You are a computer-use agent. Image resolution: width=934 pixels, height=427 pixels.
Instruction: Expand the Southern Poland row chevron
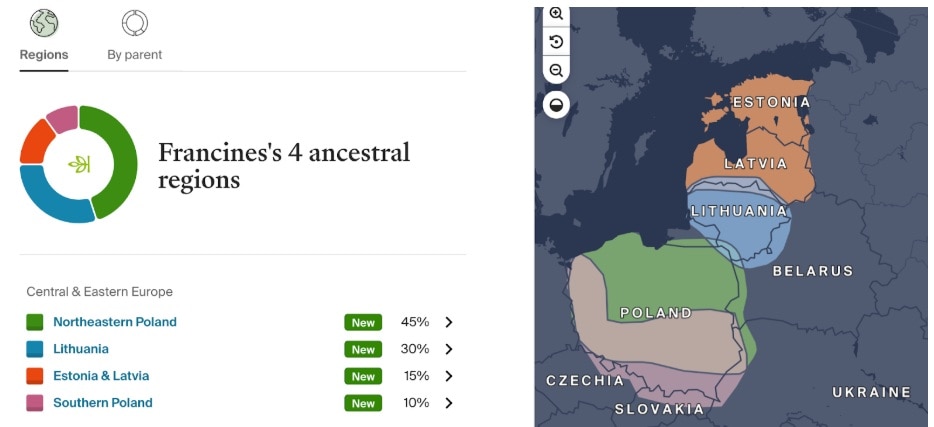pyautogui.click(x=449, y=403)
